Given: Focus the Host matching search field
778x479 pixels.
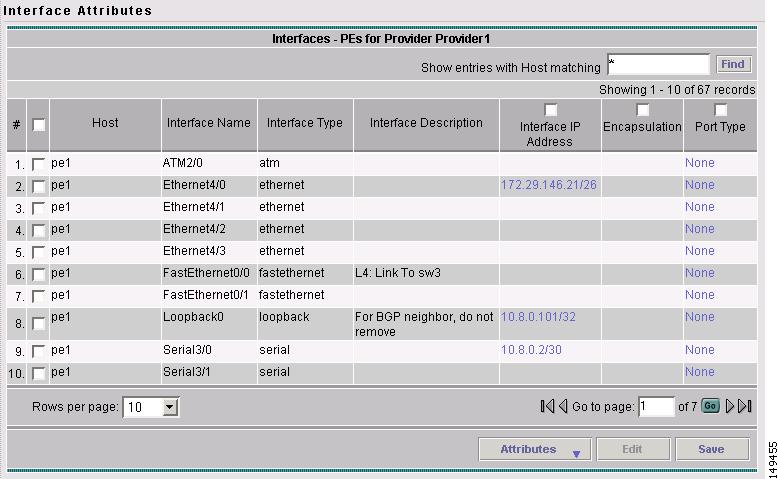Looking at the screenshot, I should (658, 65).
